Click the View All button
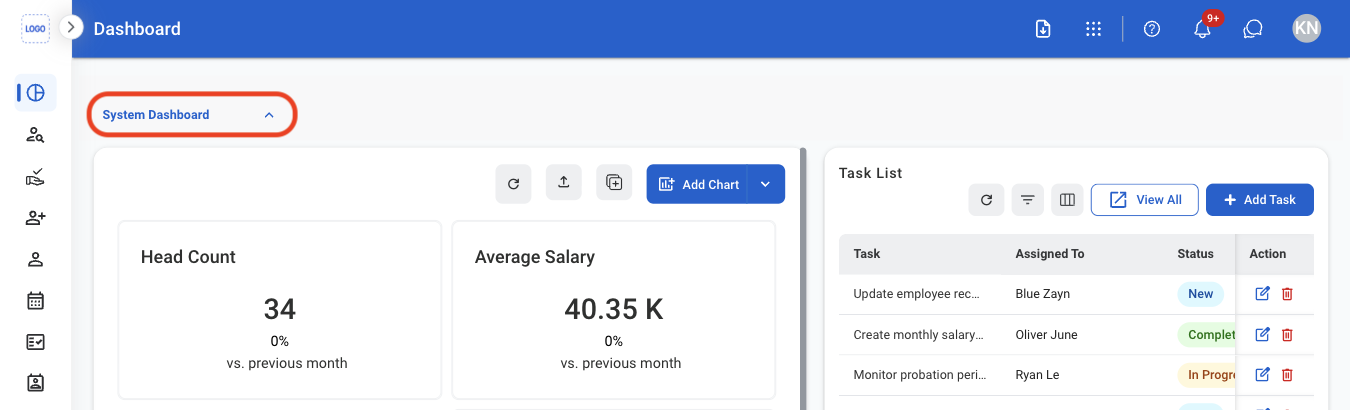Viewport: 1350px width, 410px height. point(1145,200)
